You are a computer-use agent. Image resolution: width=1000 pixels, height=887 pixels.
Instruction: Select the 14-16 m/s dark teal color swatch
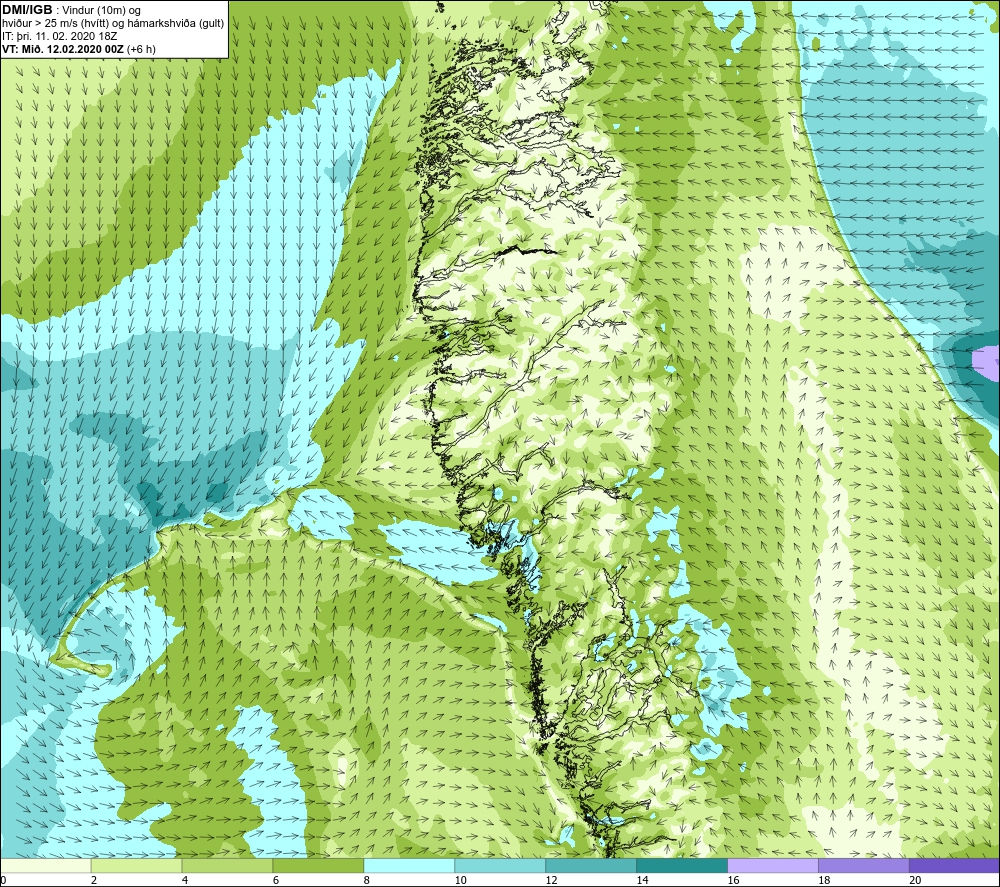point(682,866)
